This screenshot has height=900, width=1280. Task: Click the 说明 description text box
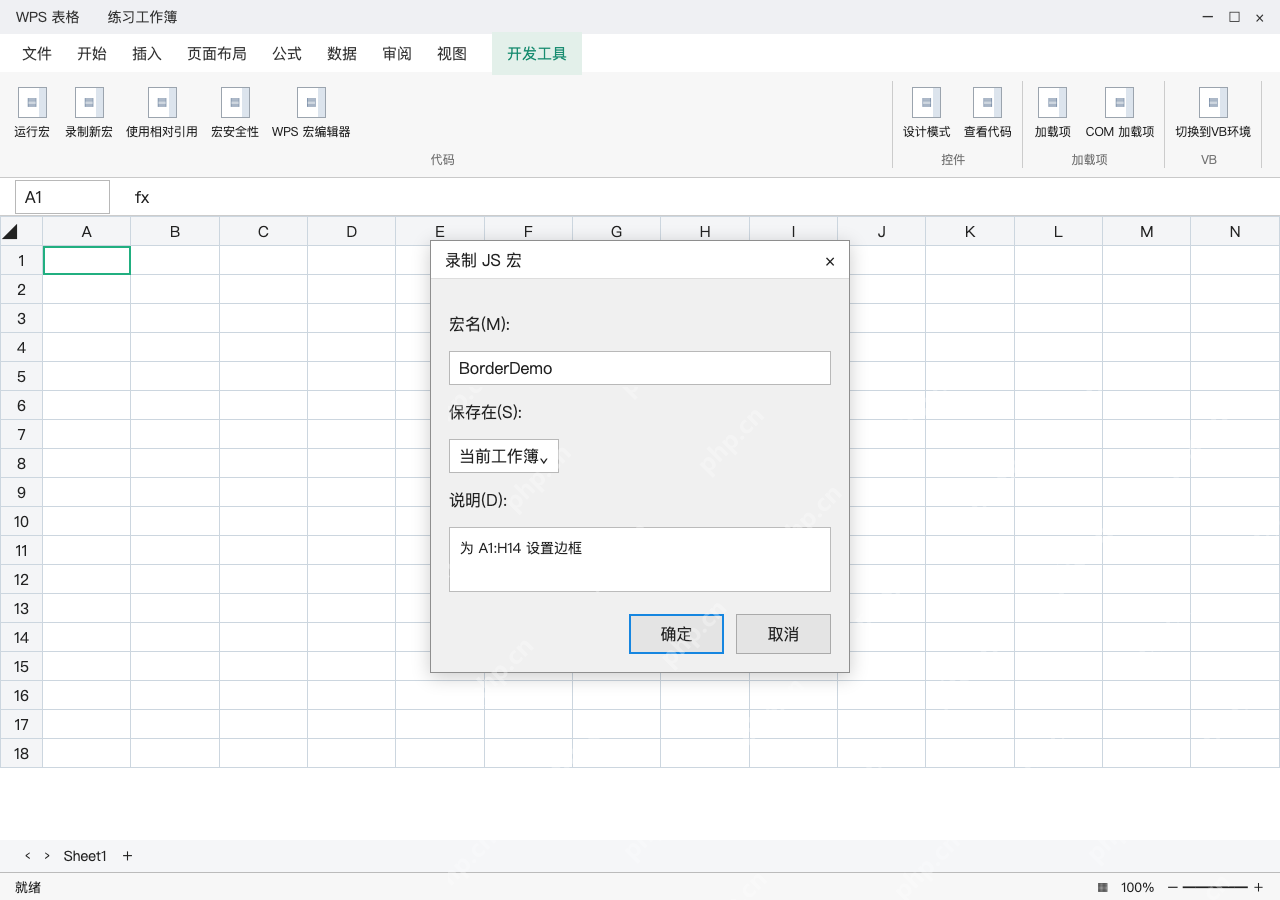[640, 559]
